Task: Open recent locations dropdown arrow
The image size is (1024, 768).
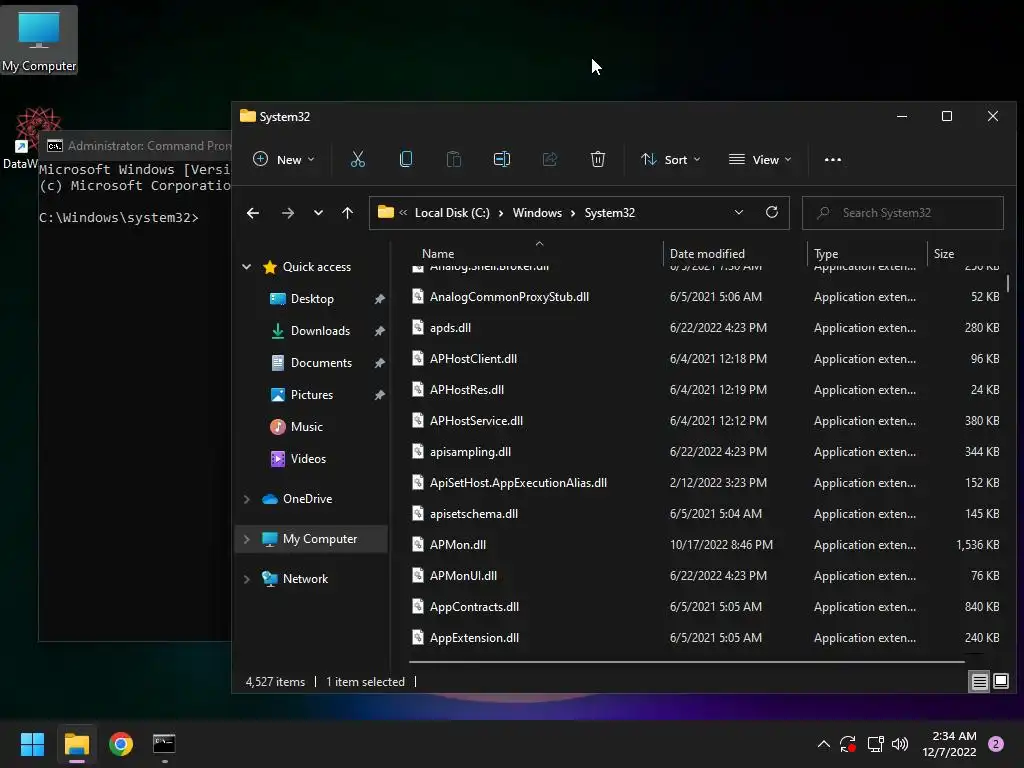Action: pyautogui.click(x=318, y=213)
